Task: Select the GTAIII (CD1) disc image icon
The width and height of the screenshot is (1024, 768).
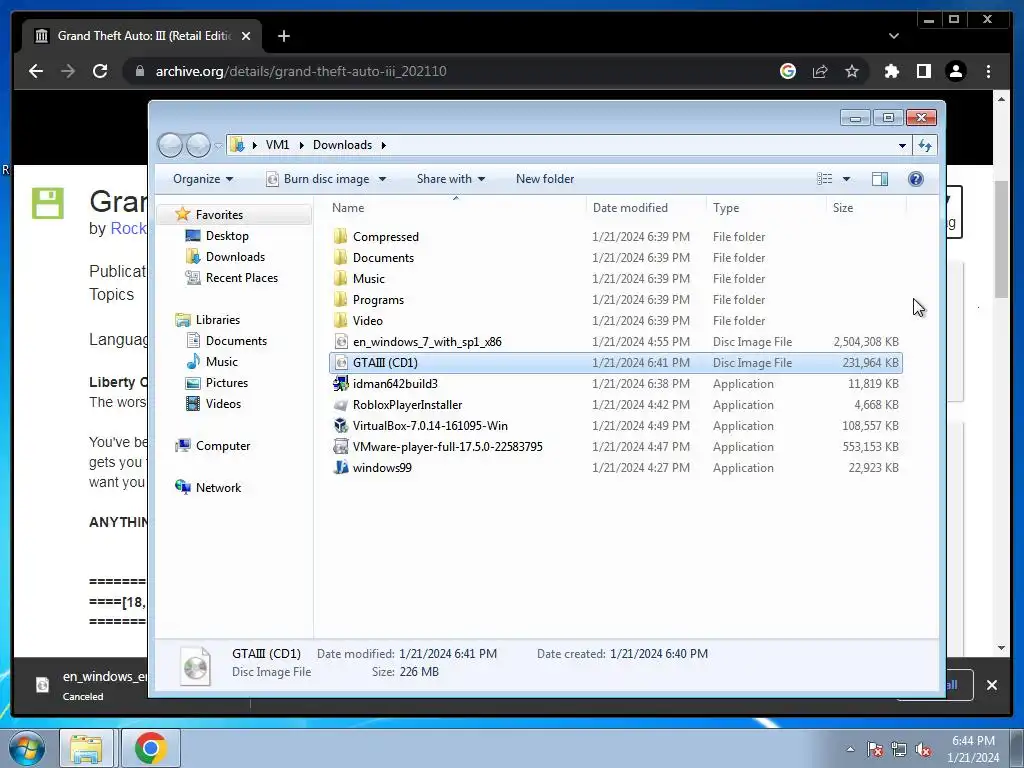Action: [x=340, y=362]
